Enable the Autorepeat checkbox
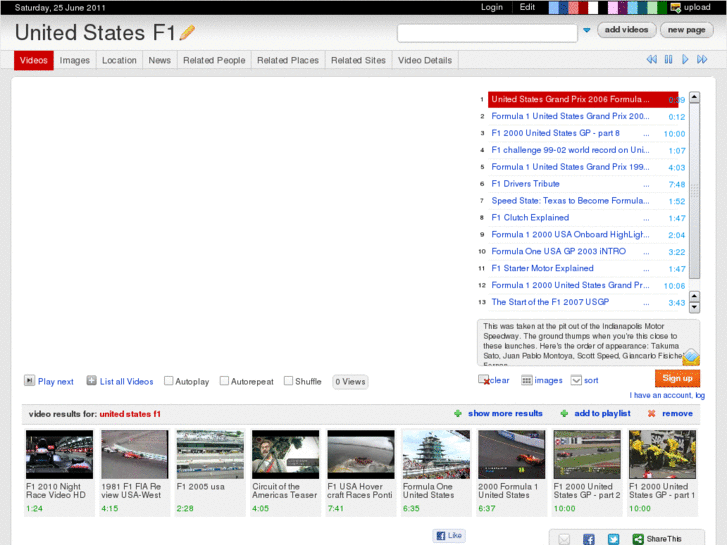The width and height of the screenshot is (727, 545). [x=224, y=381]
